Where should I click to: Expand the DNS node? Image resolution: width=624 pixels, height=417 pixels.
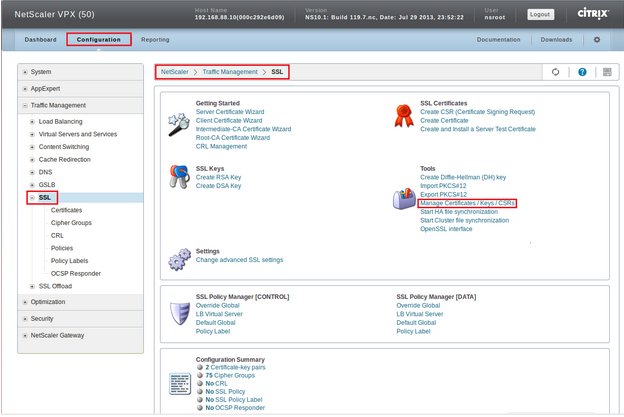tap(32, 173)
